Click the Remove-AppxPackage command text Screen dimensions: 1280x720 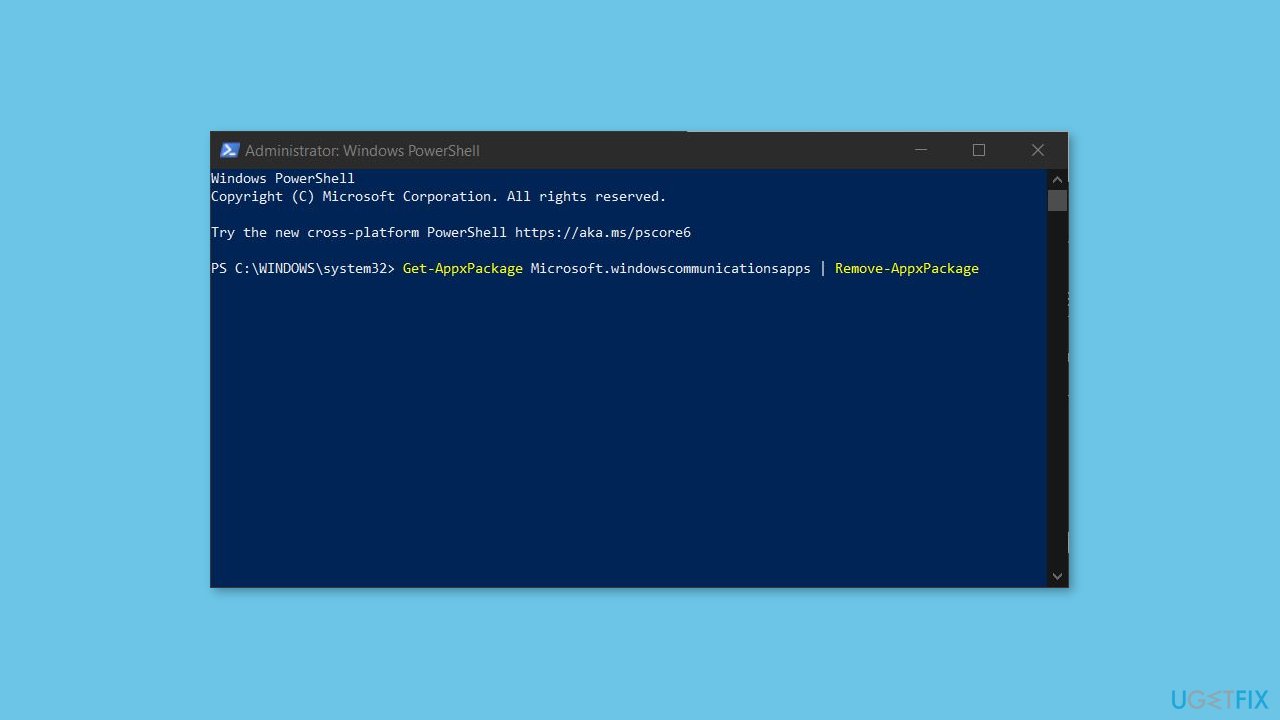coord(907,268)
